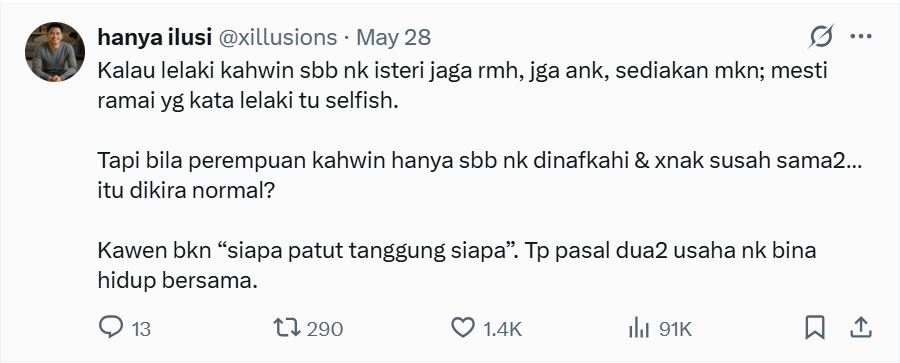Open the profile avatar photo
The width and height of the screenshot is (900, 363).
point(55,52)
